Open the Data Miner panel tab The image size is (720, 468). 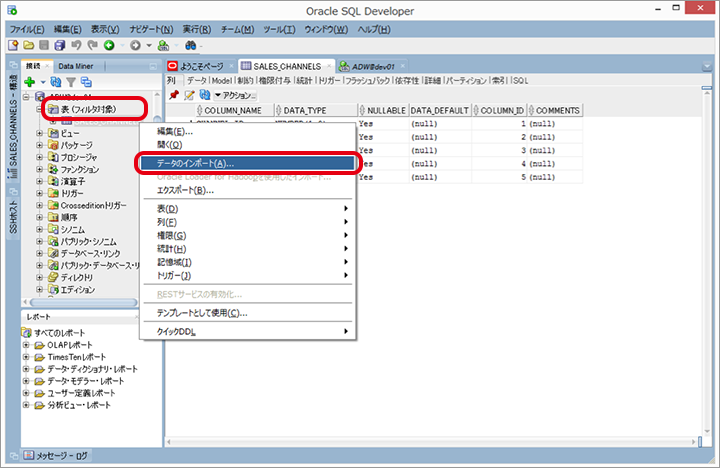click(77, 65)
